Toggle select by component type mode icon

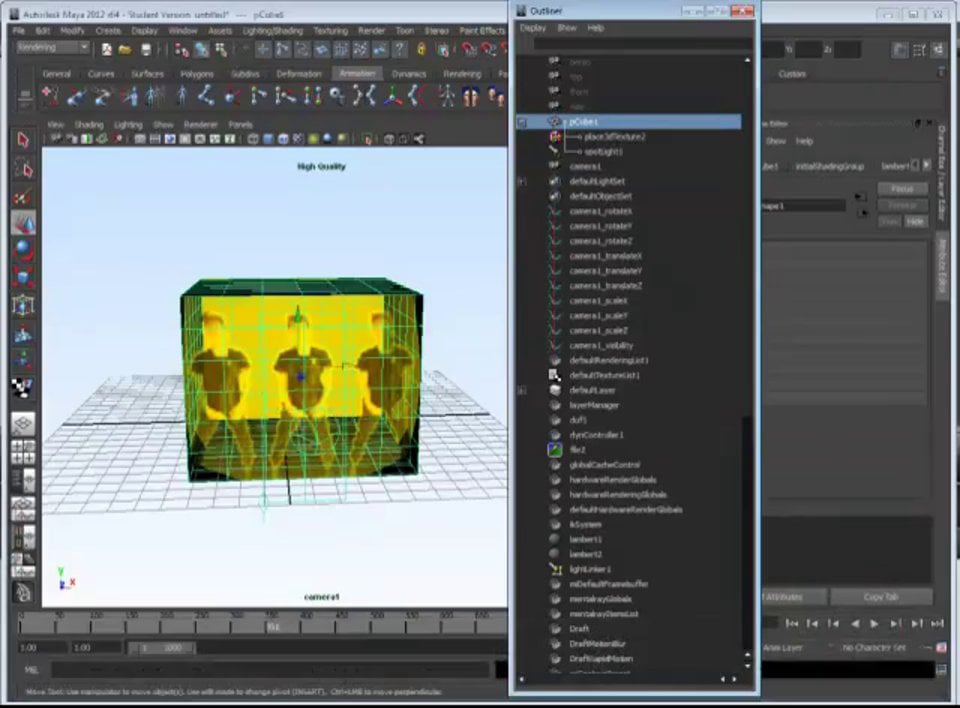pyautogui.click(x=220, y=49)
